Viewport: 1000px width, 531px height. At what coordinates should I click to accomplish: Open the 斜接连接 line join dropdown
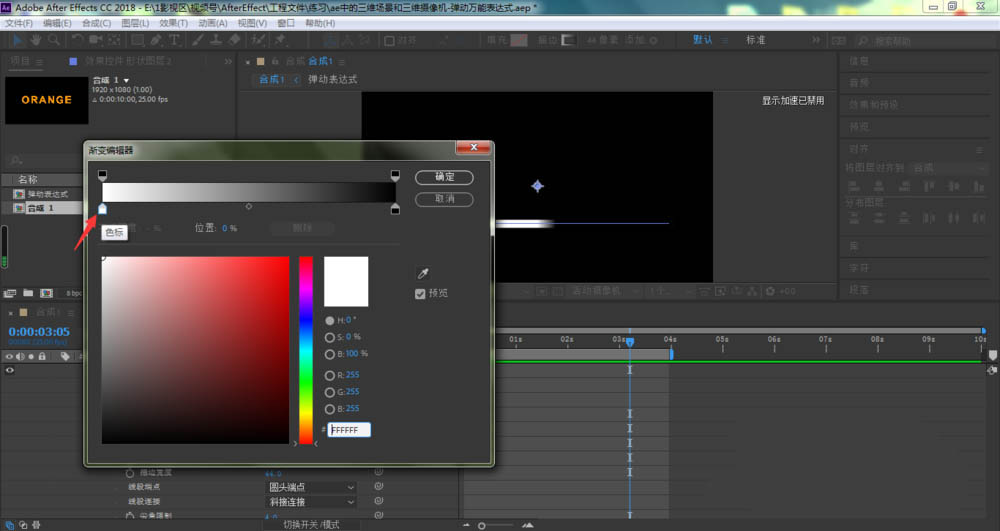point(311,502)
